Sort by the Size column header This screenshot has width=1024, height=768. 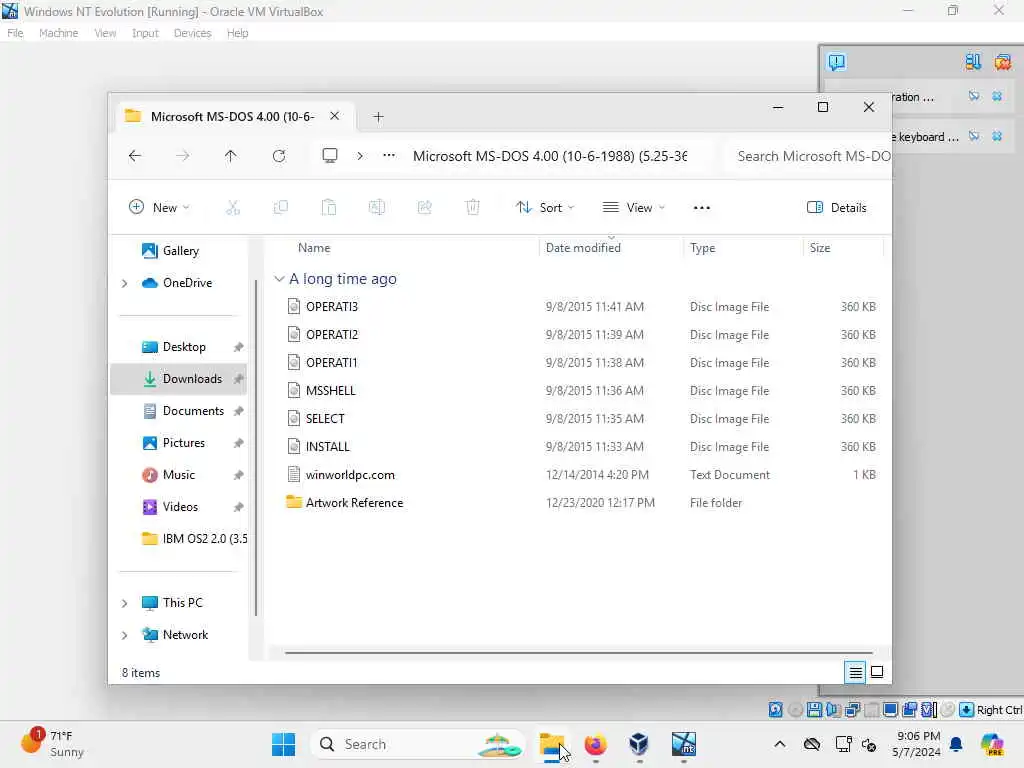[820, 248]
